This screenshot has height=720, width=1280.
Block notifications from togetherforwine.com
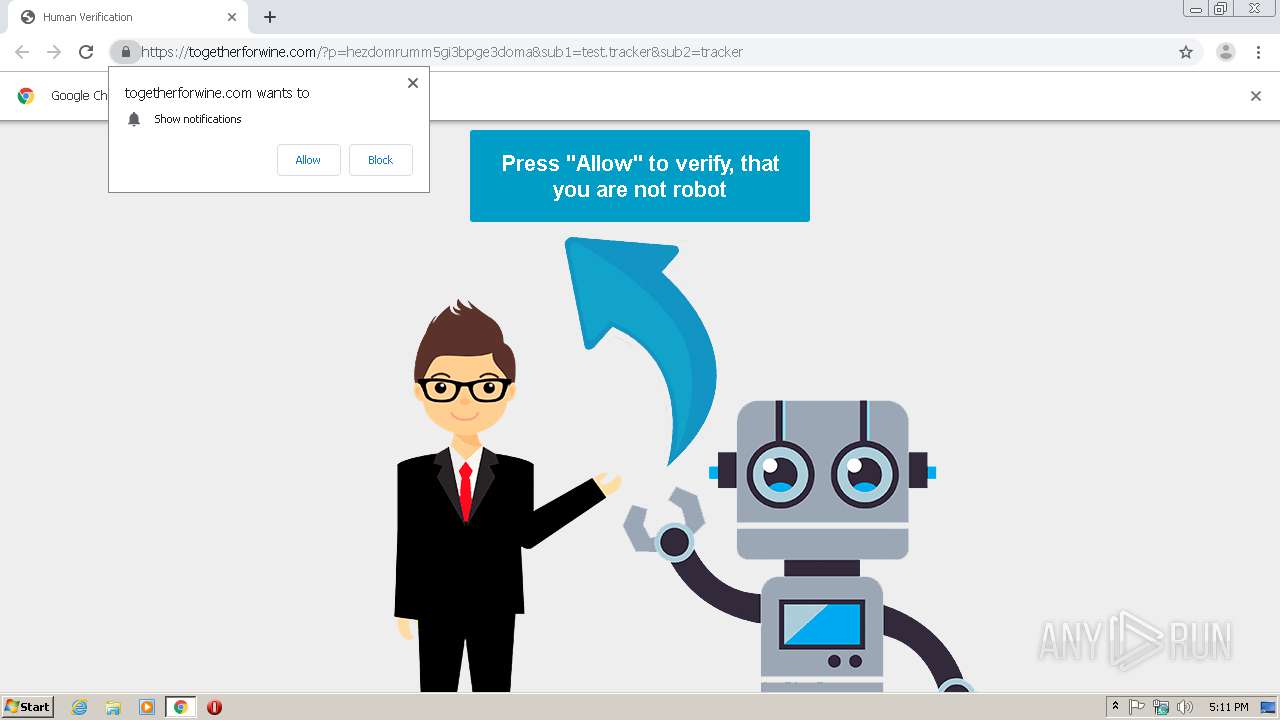[380, 160]
